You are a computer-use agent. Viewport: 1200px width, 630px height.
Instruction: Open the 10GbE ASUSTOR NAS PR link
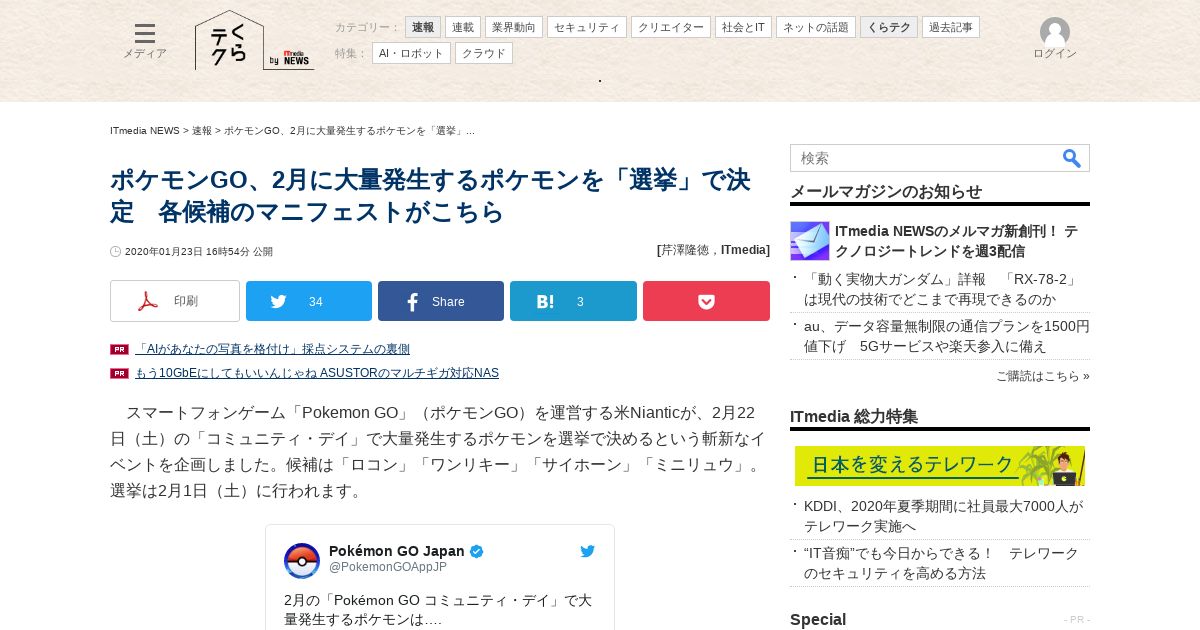(x=317, y=373)
